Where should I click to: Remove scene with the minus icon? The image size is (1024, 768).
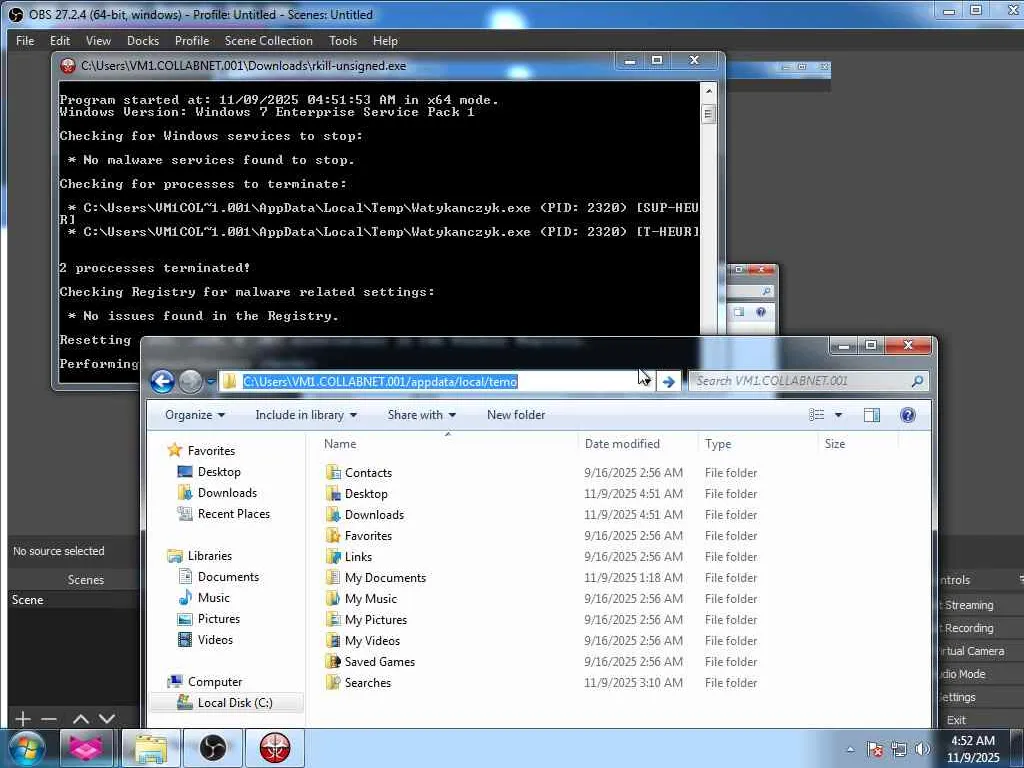click(49, 719)
